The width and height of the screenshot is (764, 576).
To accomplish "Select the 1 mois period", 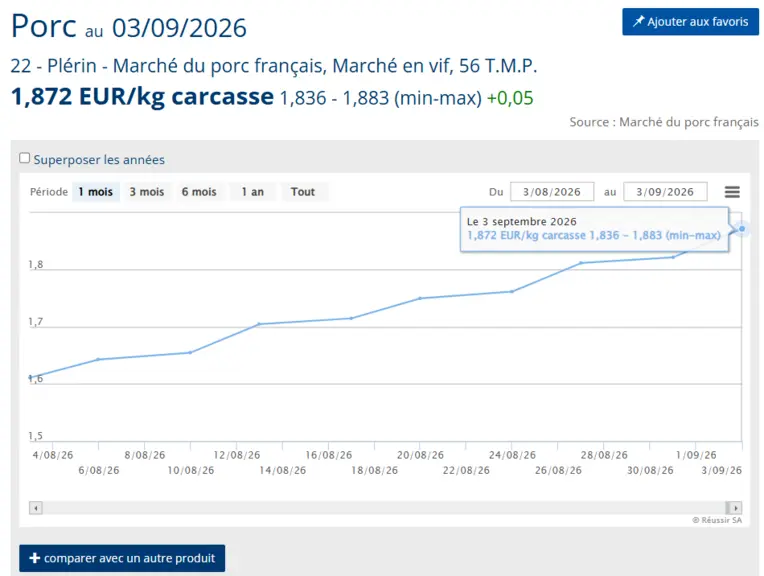I will (x=96, y=192).
